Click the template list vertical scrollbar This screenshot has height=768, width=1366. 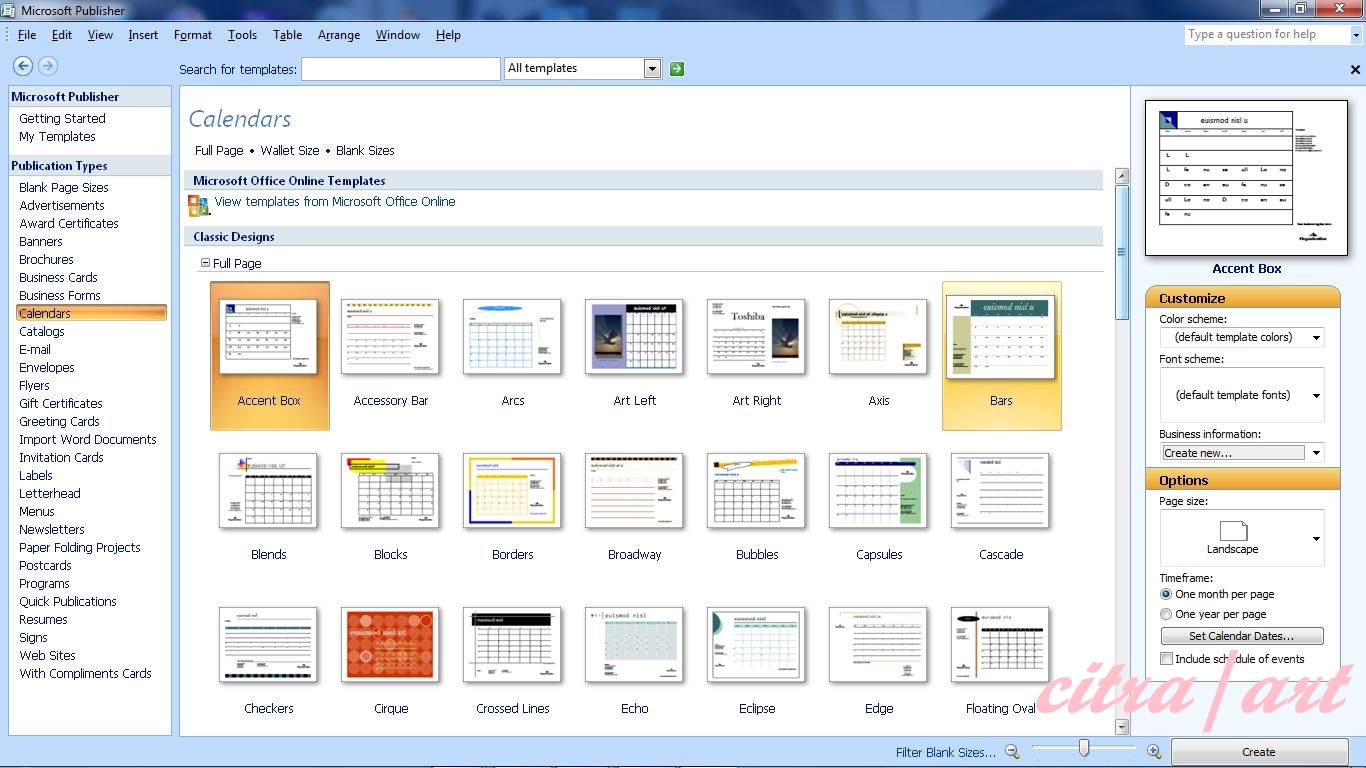click(1122, 251)
